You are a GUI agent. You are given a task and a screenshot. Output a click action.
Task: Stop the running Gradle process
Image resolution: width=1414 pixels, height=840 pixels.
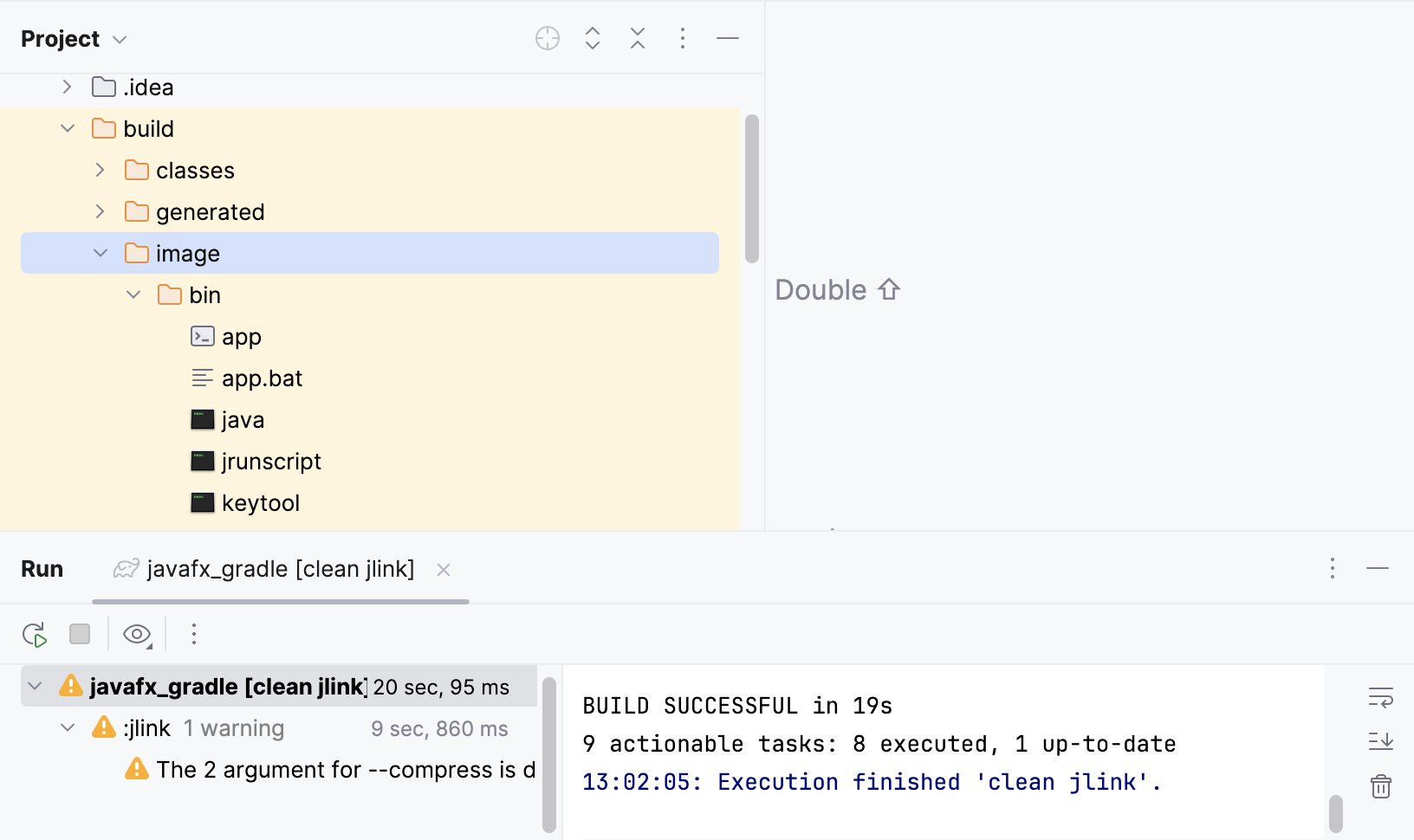[80, 635]
